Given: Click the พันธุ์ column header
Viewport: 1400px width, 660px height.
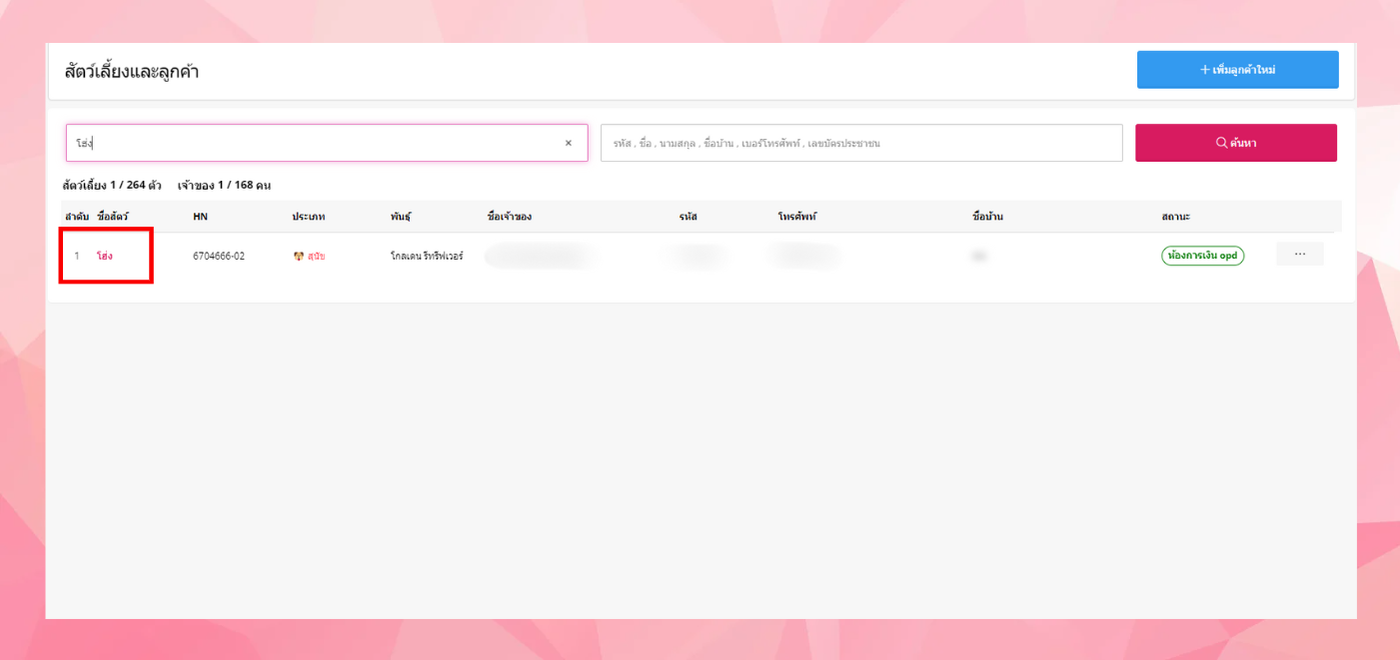Looking at the screenshot, I should pos(401,217).
